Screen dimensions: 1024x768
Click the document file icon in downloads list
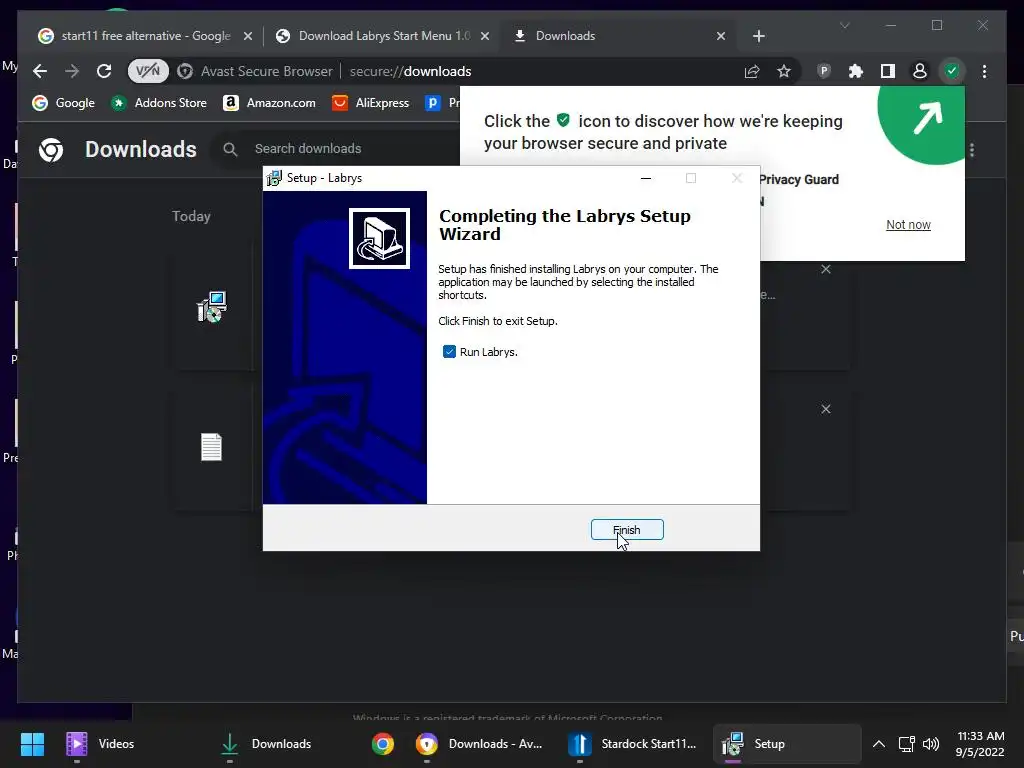click(x=211, y=447)
